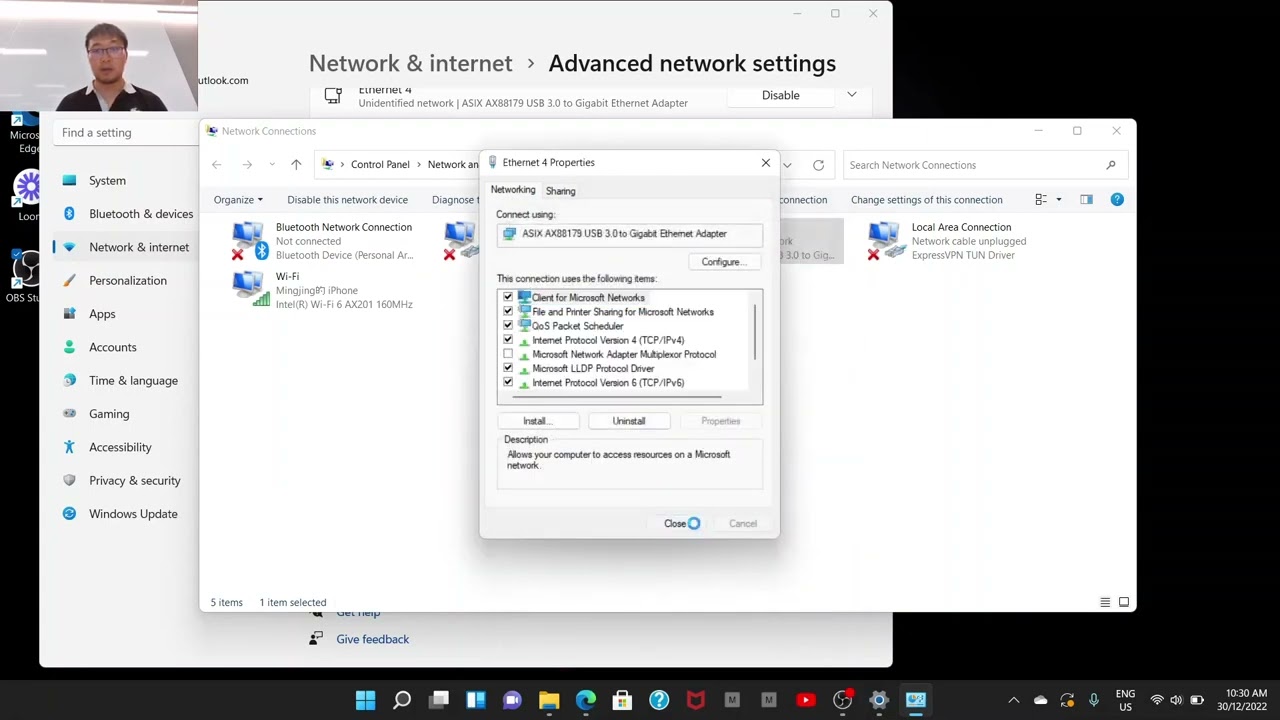Switch to large icons view in status bar
This screenshot has height=720, width=1280.
tap(1124, 602)
